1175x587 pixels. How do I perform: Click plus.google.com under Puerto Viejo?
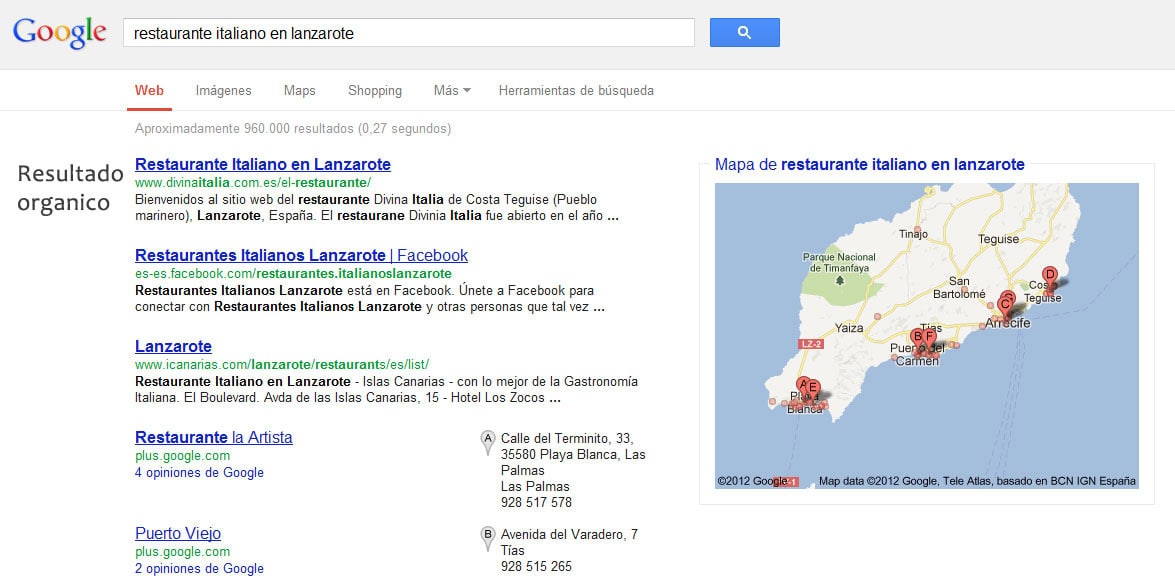182,552
